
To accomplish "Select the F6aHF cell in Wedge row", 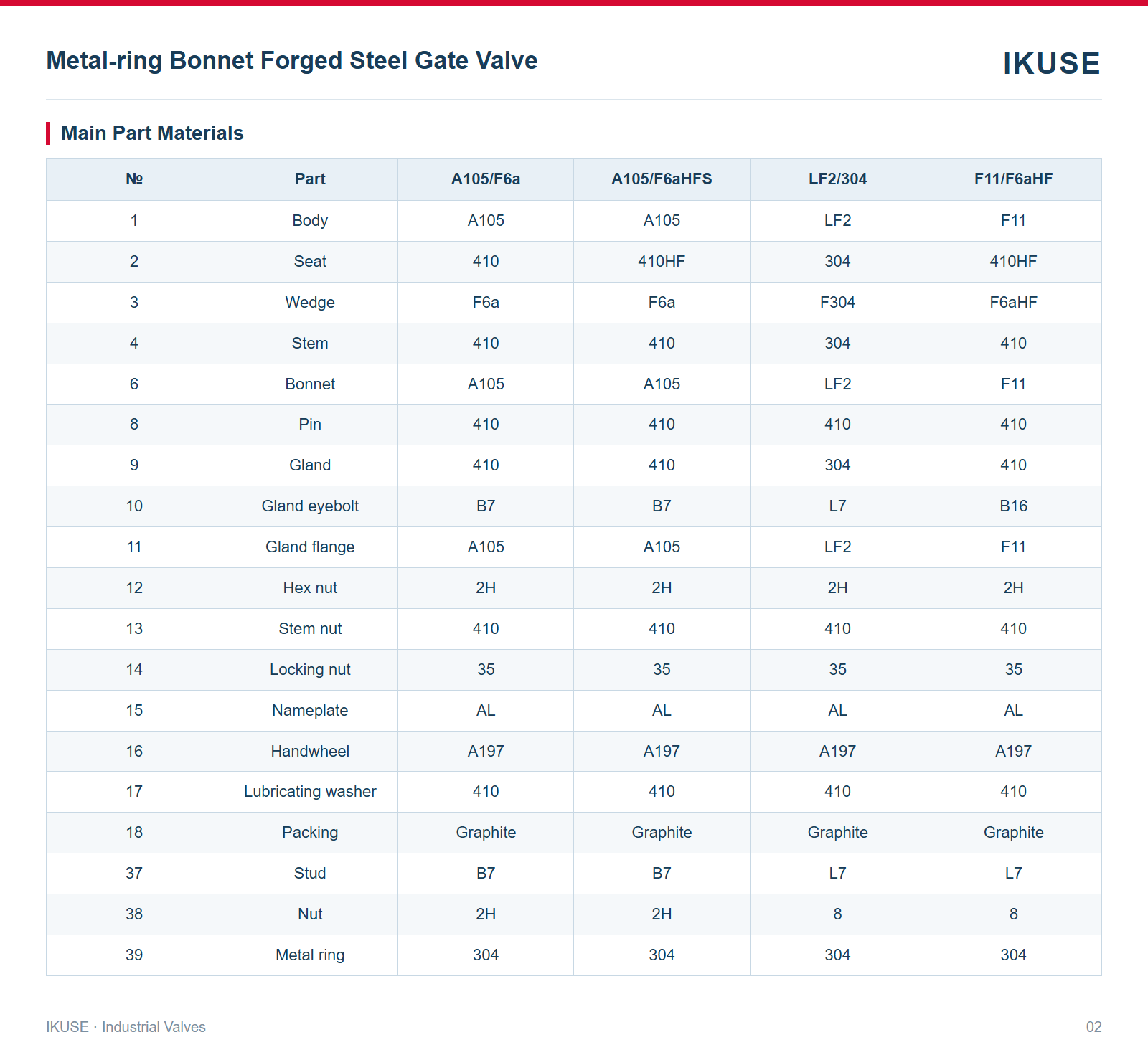I will (1013, 303).
